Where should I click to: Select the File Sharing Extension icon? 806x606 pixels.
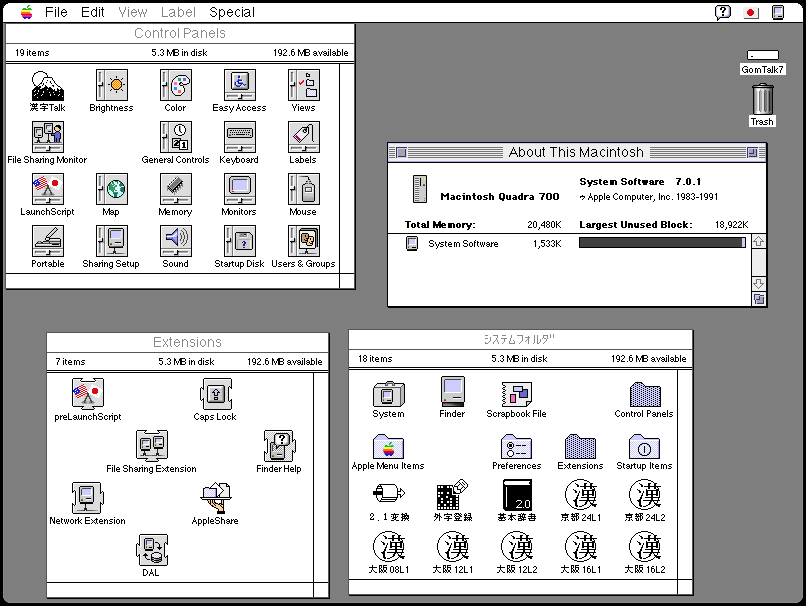pos(152,446)
